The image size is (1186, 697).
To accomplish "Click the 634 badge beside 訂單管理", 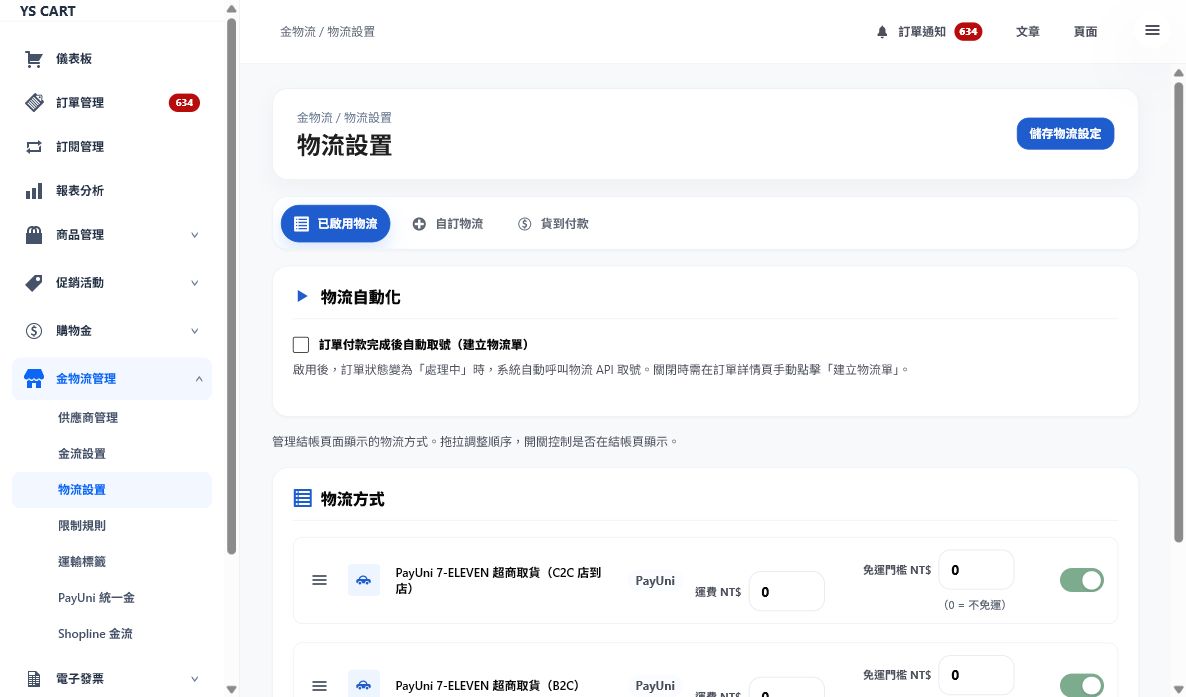I will pos(184,103).
